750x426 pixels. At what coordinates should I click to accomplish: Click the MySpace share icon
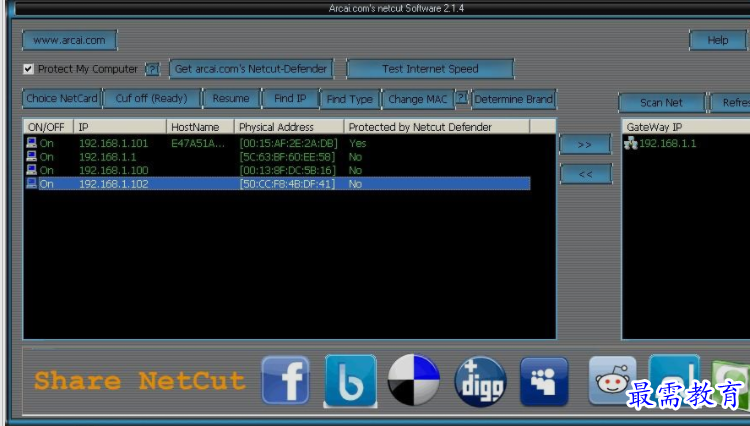pos(544,381)
